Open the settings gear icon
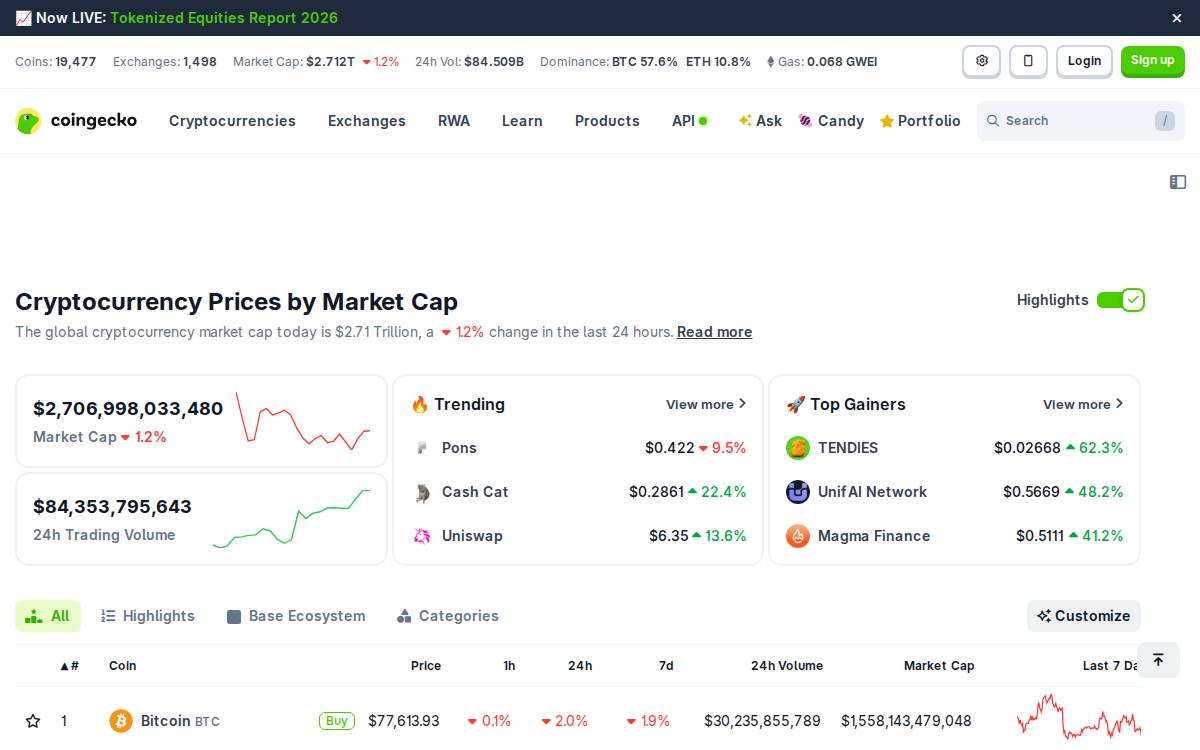 [x=982, y=61]
